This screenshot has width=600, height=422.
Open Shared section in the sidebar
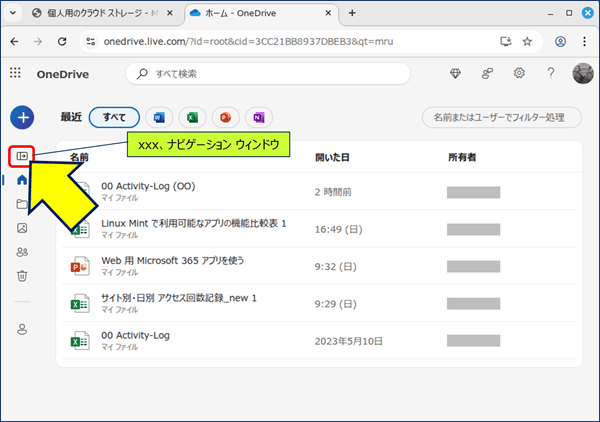(22, 252)
